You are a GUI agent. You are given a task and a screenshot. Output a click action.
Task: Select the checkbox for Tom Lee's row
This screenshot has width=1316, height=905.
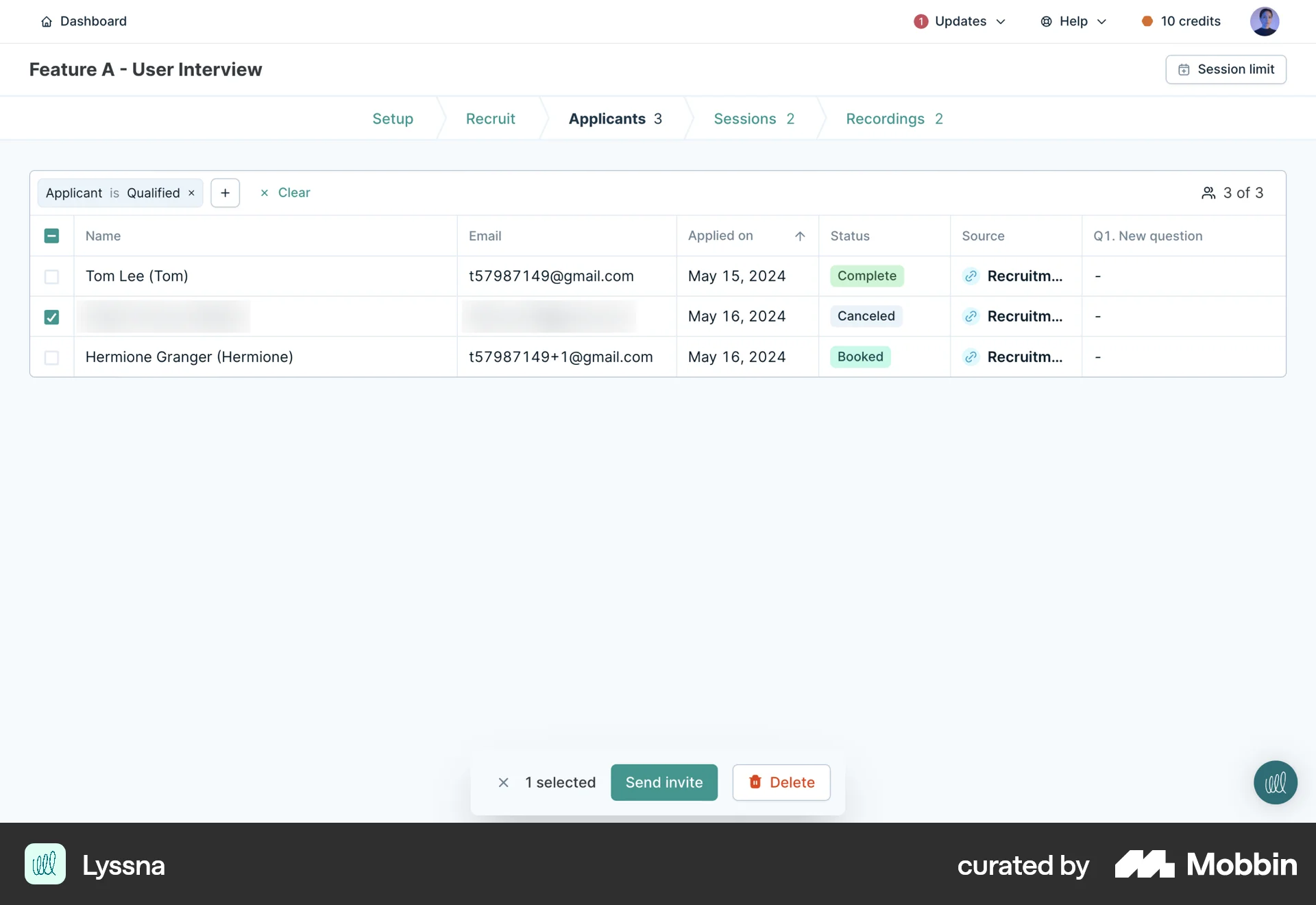click(51, 277)
